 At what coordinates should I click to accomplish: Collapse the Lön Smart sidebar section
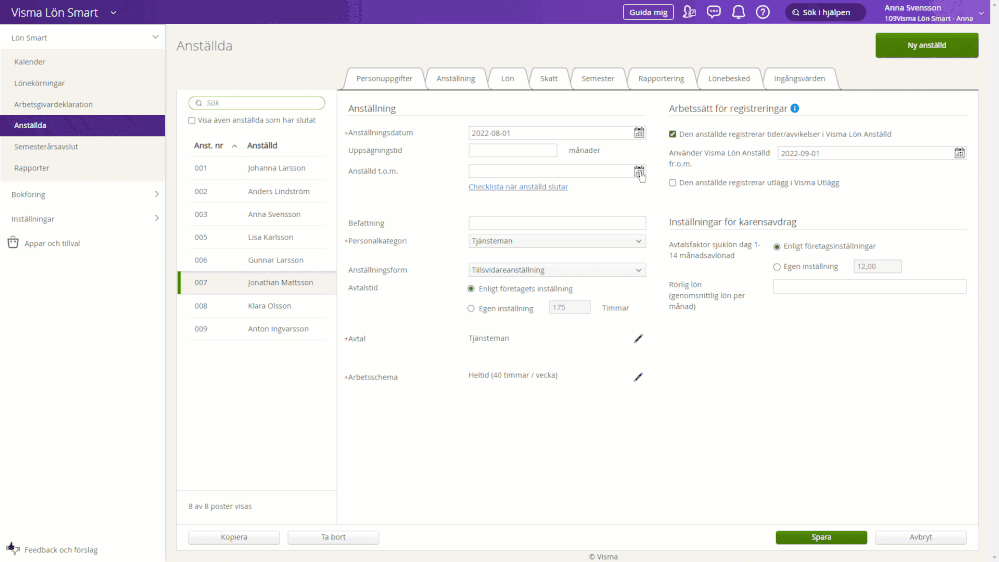pos(155,37)
